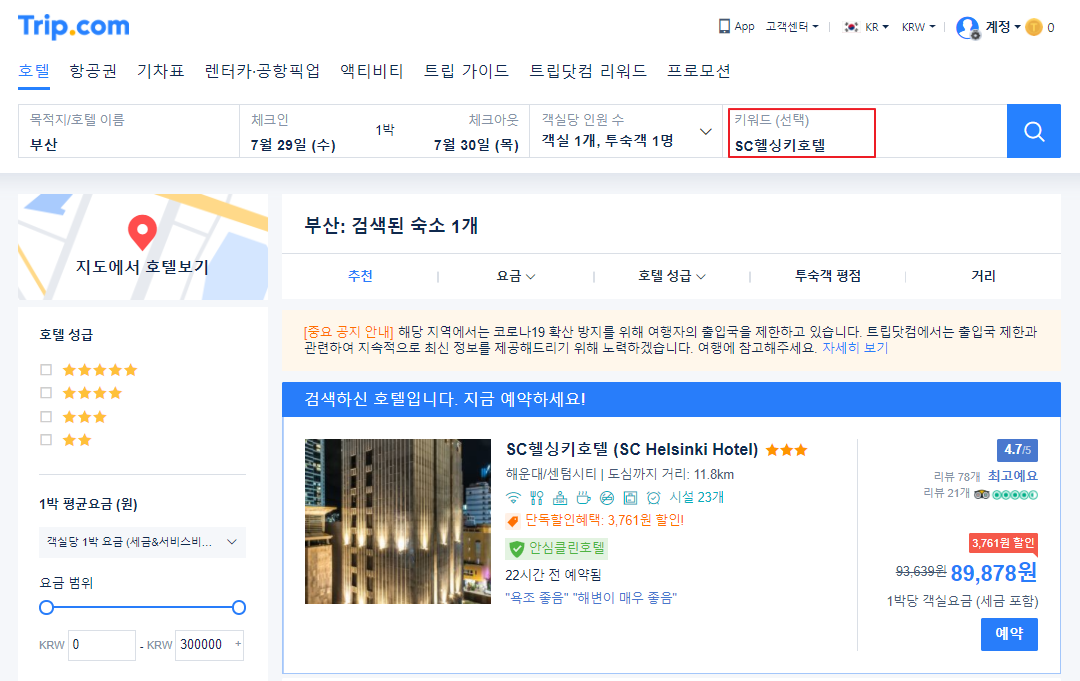
Task: Sort results by 추천
Action: 360,276
